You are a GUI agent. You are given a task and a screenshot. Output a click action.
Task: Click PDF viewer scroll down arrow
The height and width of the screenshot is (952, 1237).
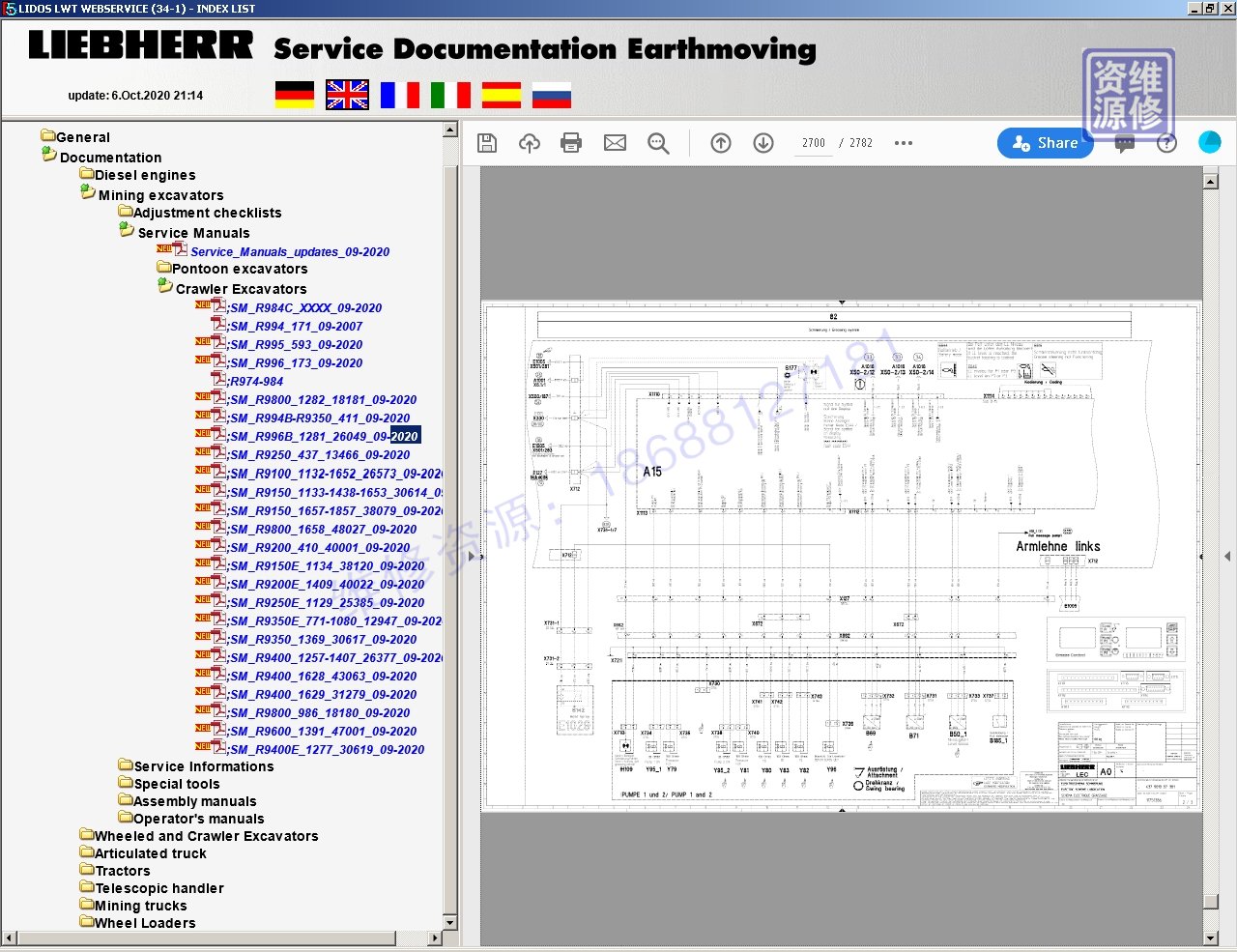[x=1211, y=938]
